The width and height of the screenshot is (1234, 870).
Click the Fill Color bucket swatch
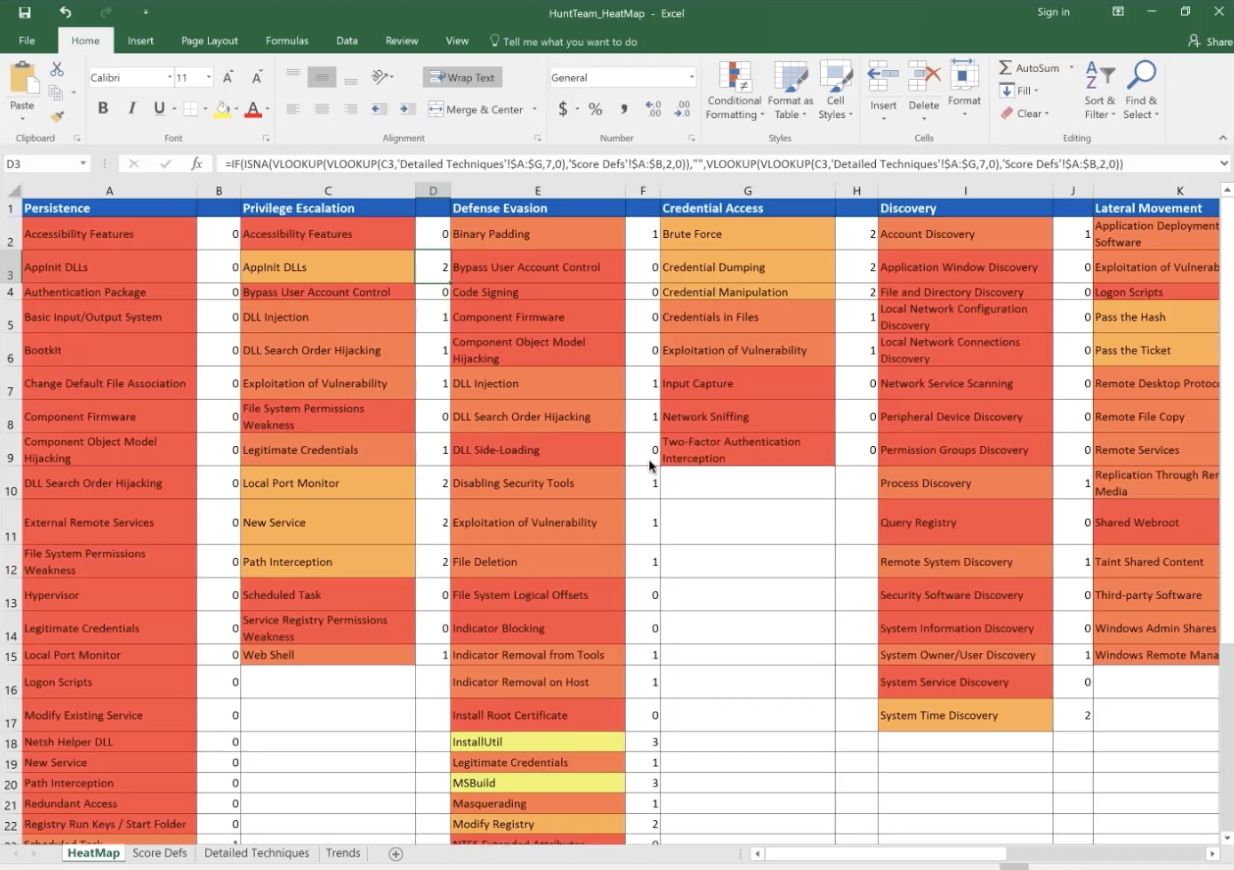coord(222,109)
